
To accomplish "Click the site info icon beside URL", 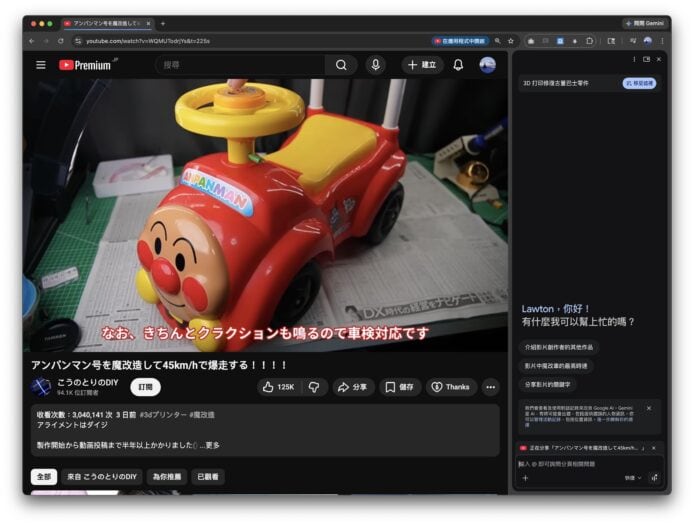I will point(78,41).
